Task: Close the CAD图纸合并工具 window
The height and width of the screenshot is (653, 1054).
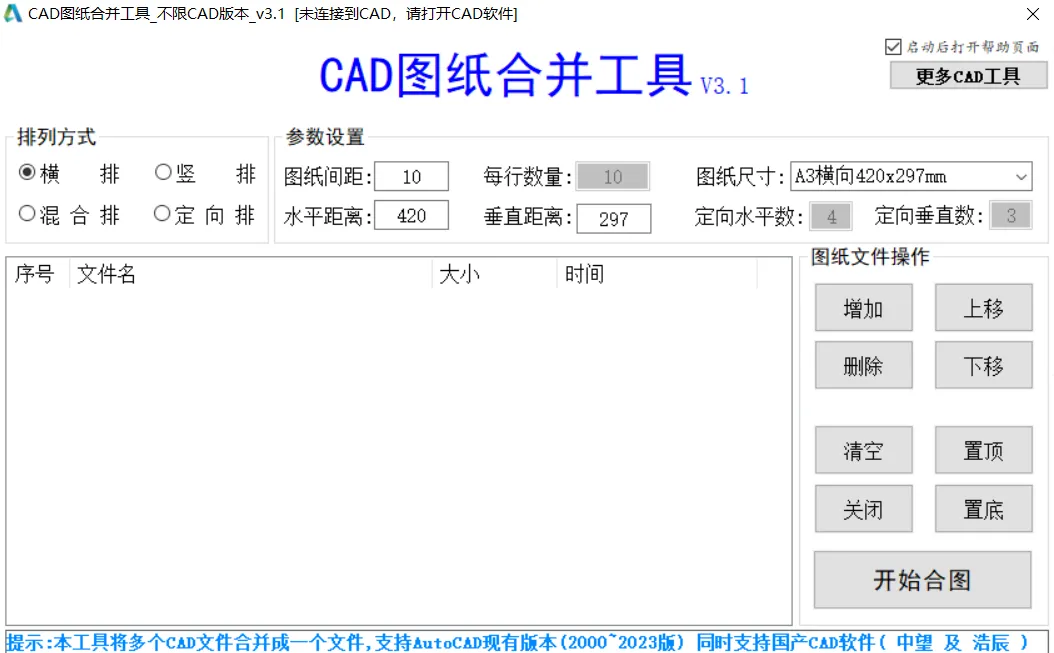Action: pos(1032,13)
